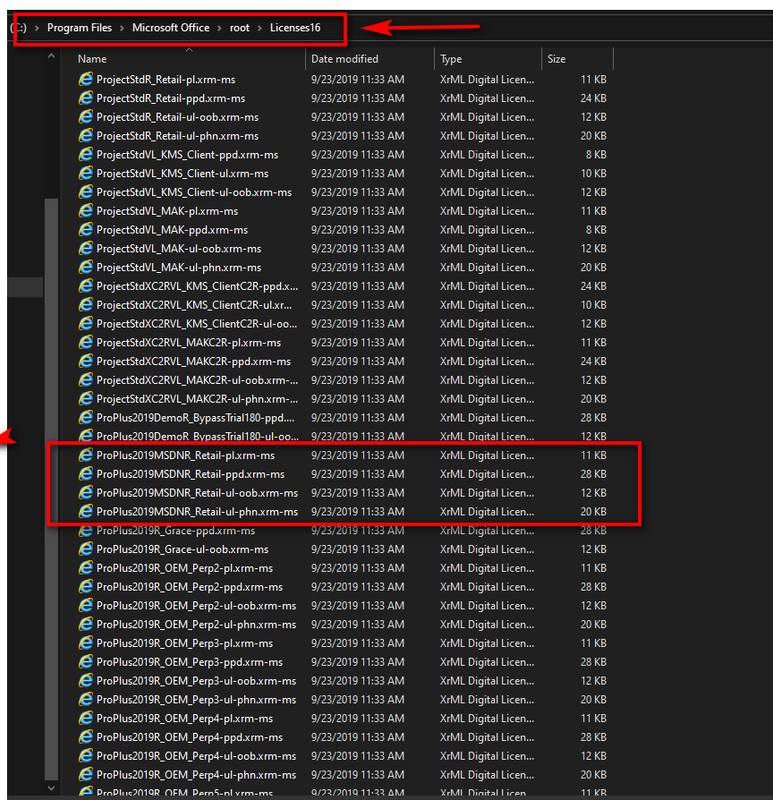Click the icon of ProjectStdVL_MAK-ul-phn.xrm-ms
773x800 pixels.
point(86,267)
